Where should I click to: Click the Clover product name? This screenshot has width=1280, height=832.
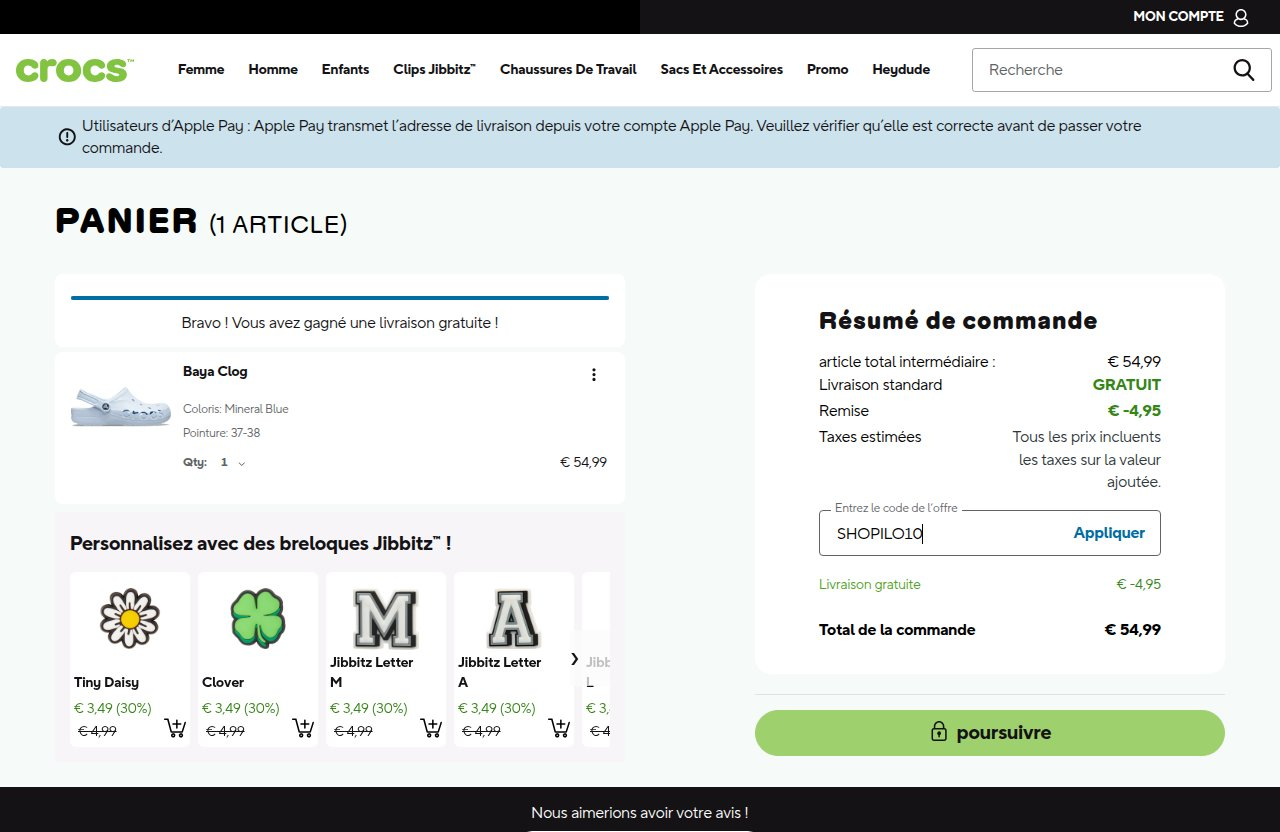(223, 682)
